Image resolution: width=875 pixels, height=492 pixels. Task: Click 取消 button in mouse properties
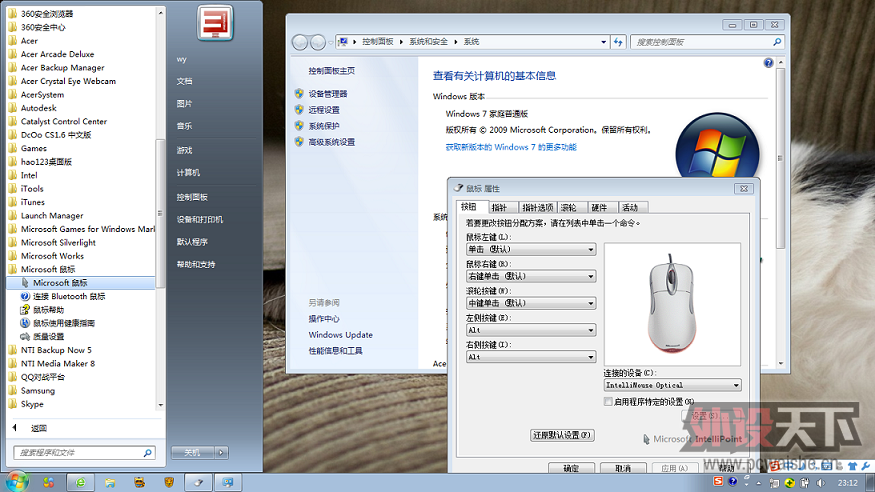(623, 468)
